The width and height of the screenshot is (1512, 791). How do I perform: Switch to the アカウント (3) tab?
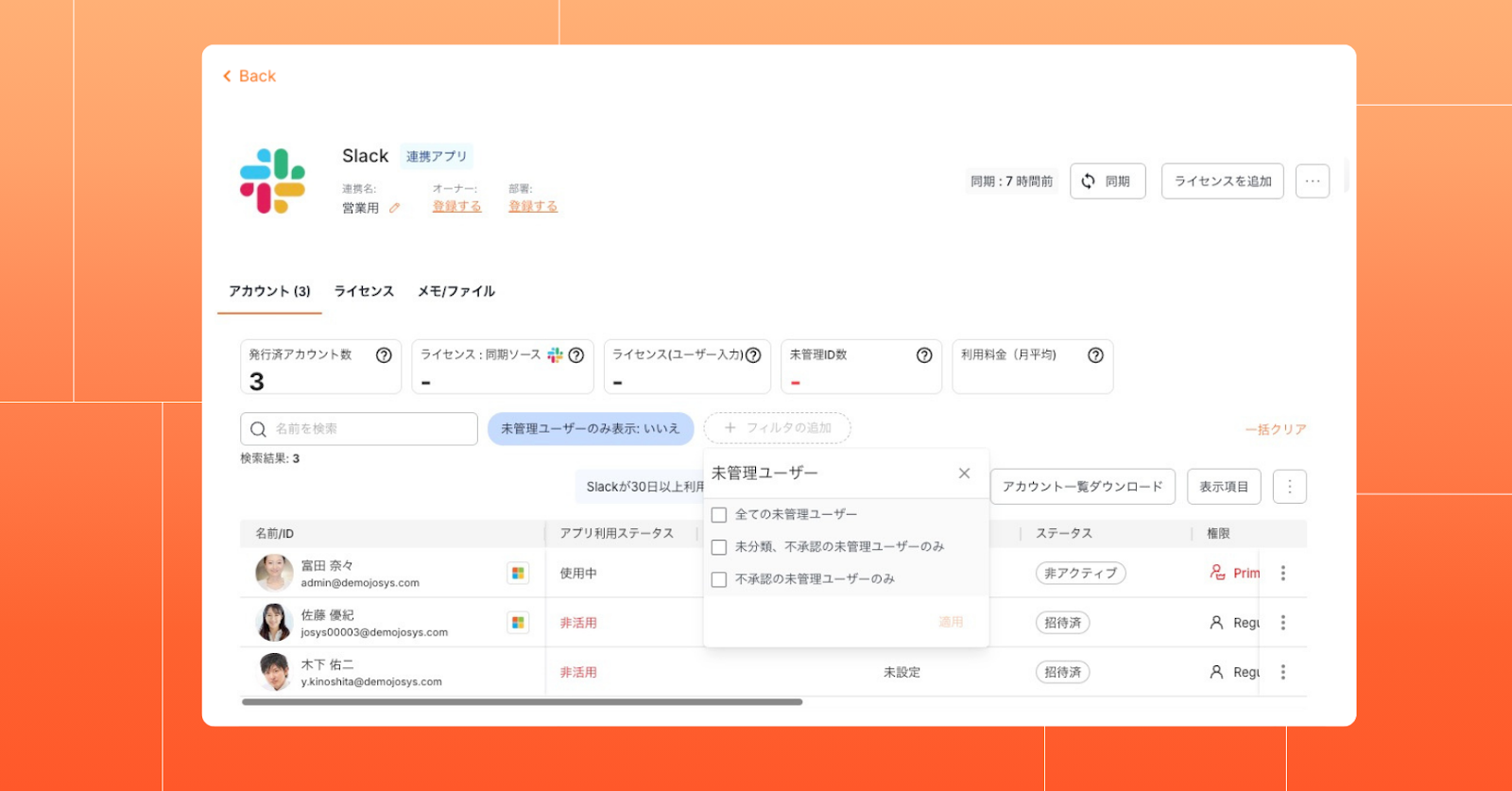click(269, 291)
